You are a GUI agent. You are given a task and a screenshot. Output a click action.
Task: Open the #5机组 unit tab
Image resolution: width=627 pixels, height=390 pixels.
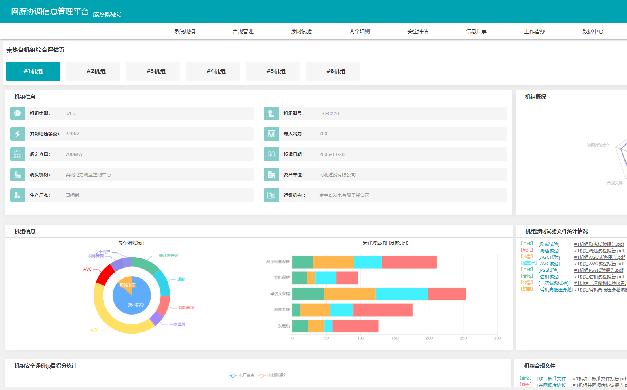coord(273,72)
